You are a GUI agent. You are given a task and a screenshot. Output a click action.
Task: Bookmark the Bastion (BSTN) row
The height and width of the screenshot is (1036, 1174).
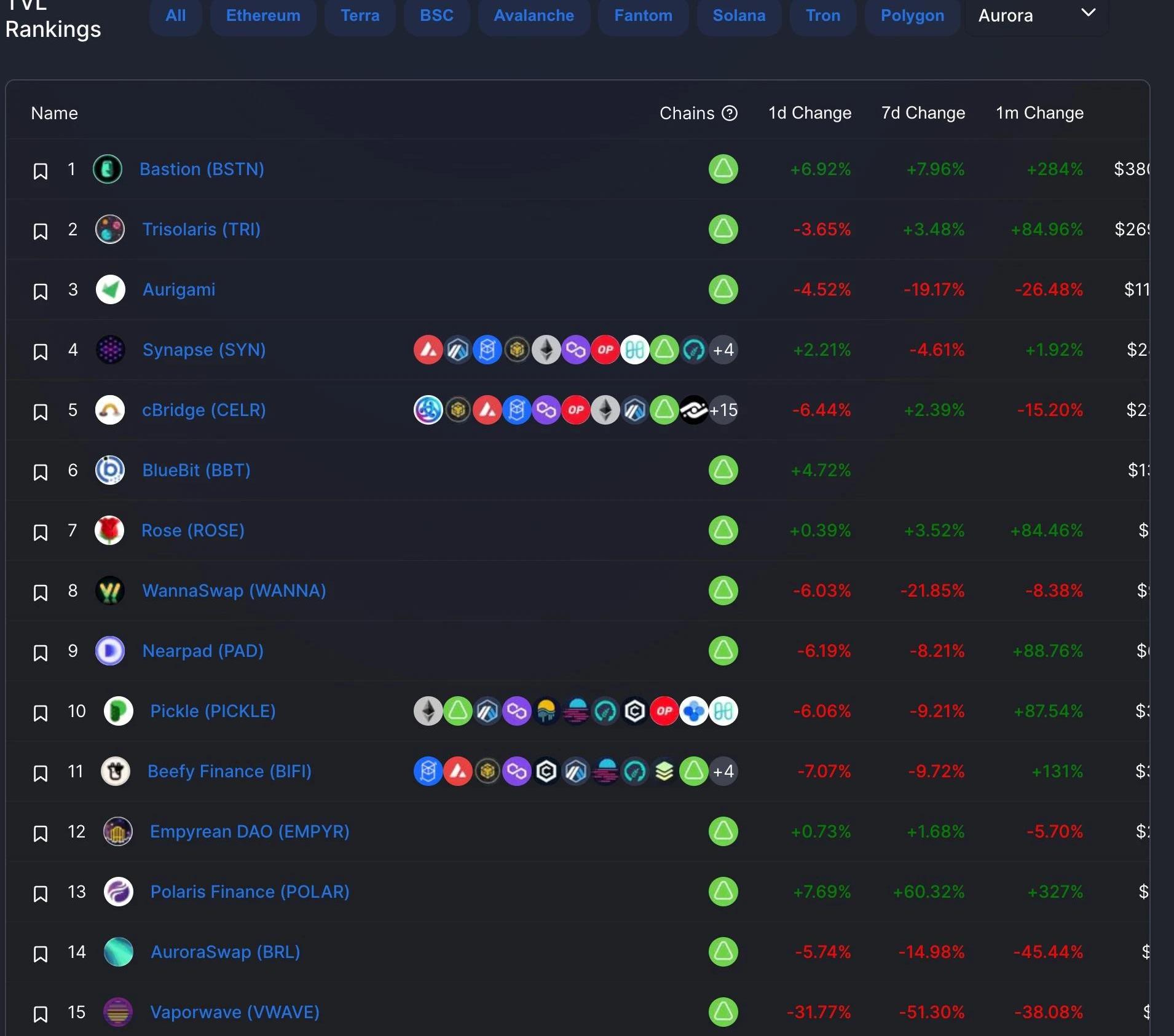41,171
